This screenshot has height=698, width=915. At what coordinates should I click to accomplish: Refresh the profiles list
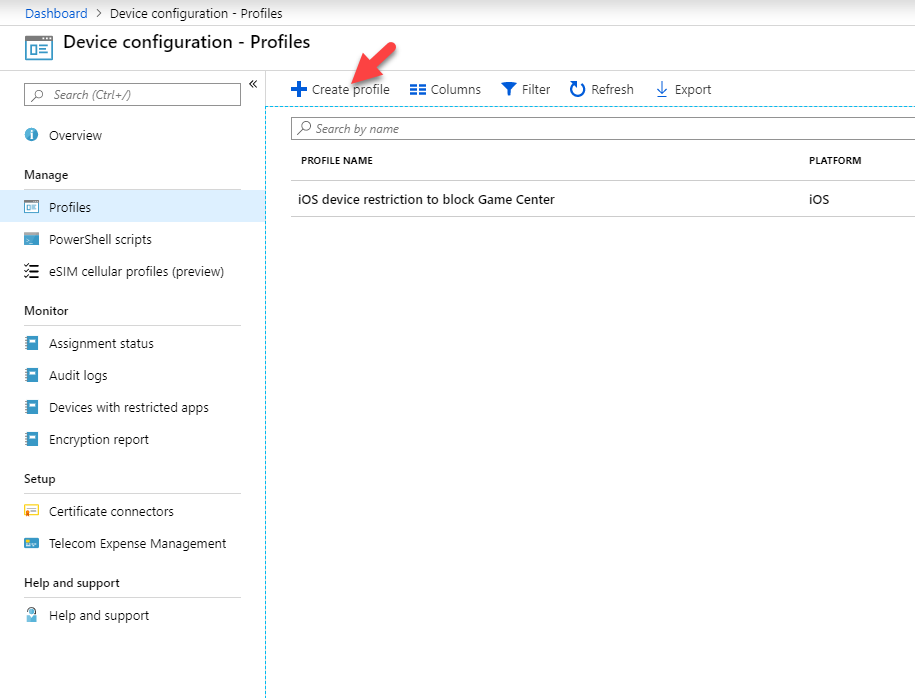click(x=602, y=89)
